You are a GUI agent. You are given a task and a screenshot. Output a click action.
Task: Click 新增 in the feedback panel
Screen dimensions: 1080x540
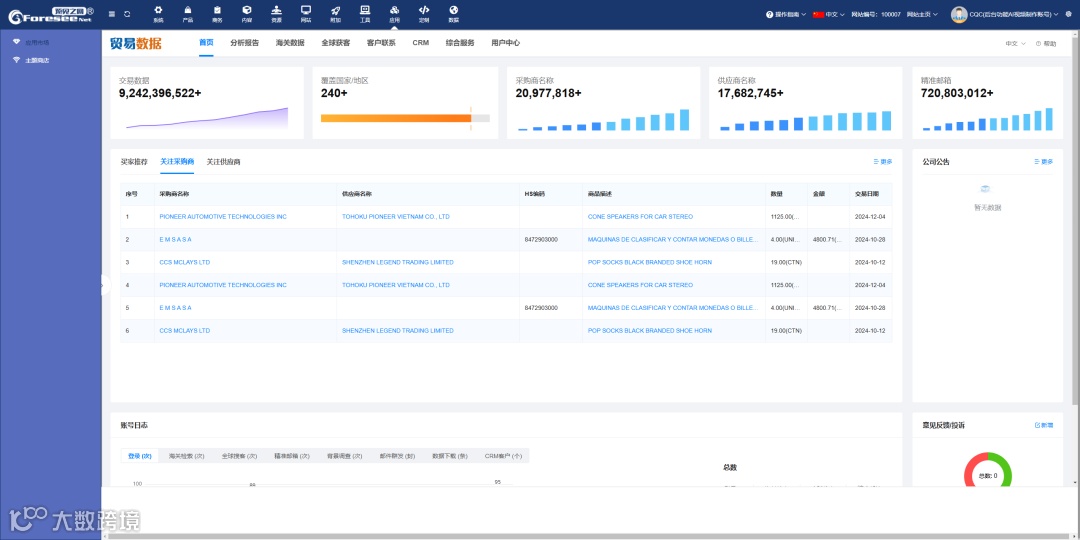[1043, 426]
